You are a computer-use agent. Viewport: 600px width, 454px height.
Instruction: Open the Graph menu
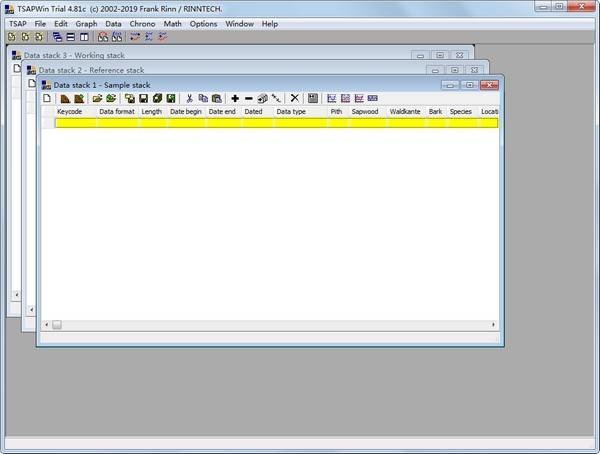point(86,23)
